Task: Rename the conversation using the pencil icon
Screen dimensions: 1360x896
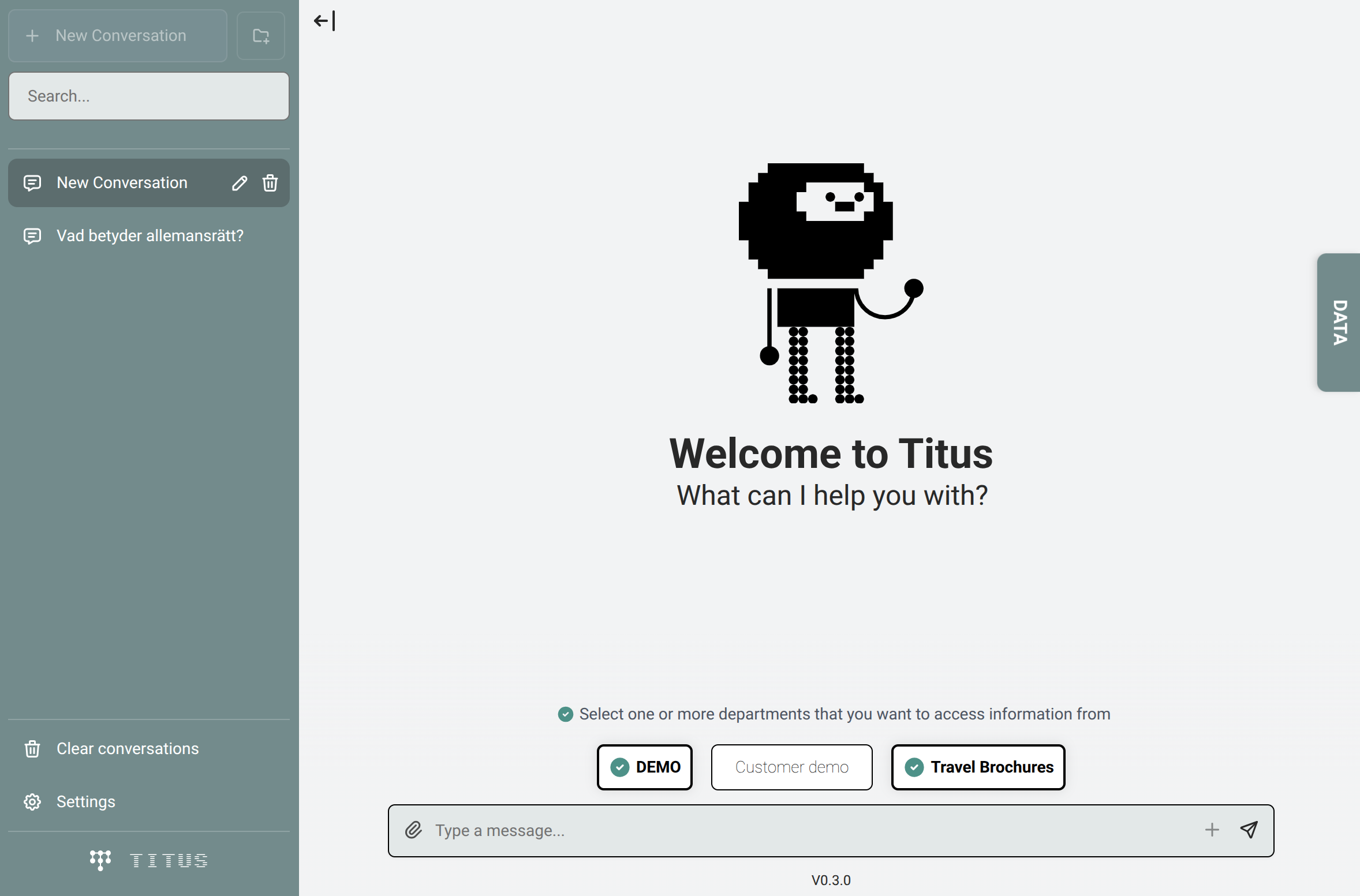Action: click(240, 183)
